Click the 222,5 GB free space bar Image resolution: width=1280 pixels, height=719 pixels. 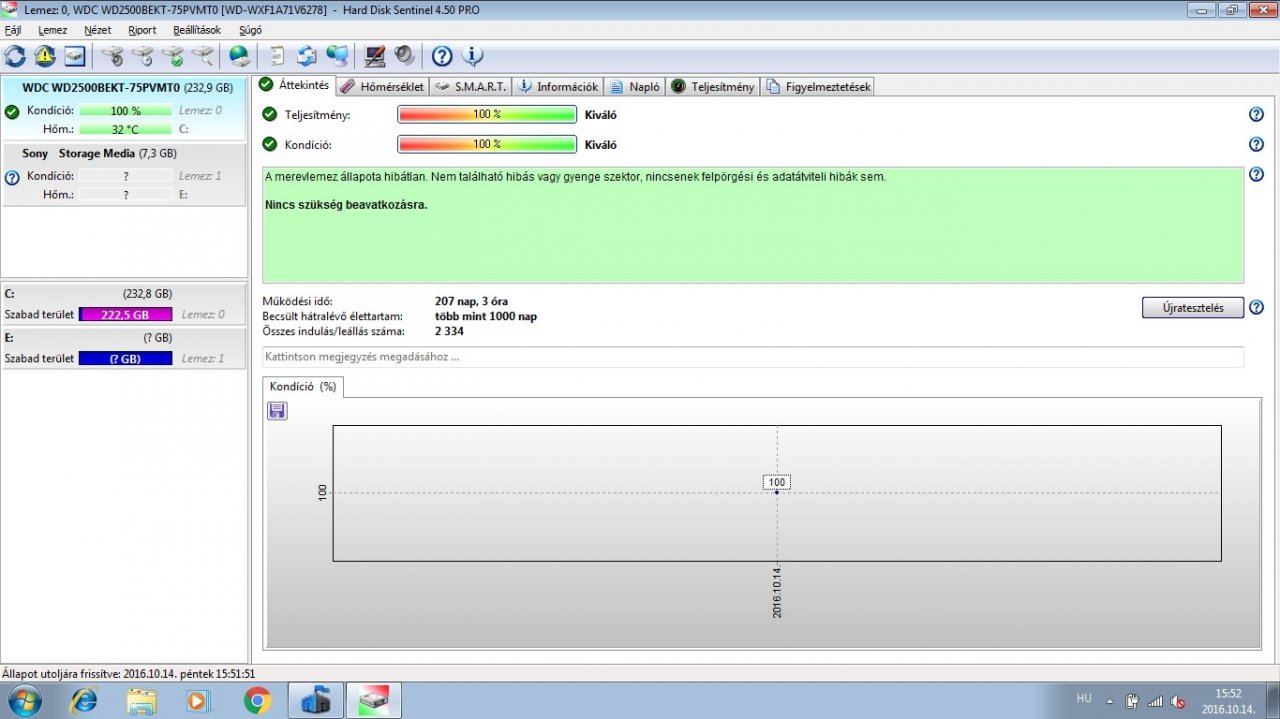click(x=125, y=314)
